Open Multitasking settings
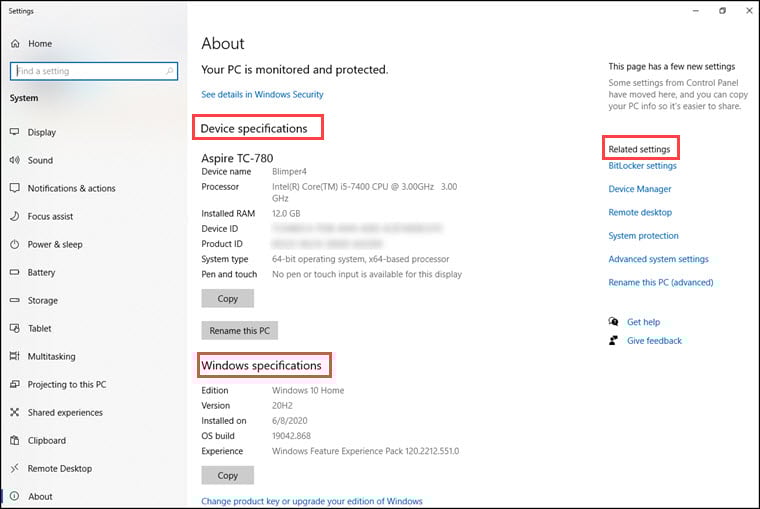The height and width of the screenshot is (509, 760). [51, 356]
